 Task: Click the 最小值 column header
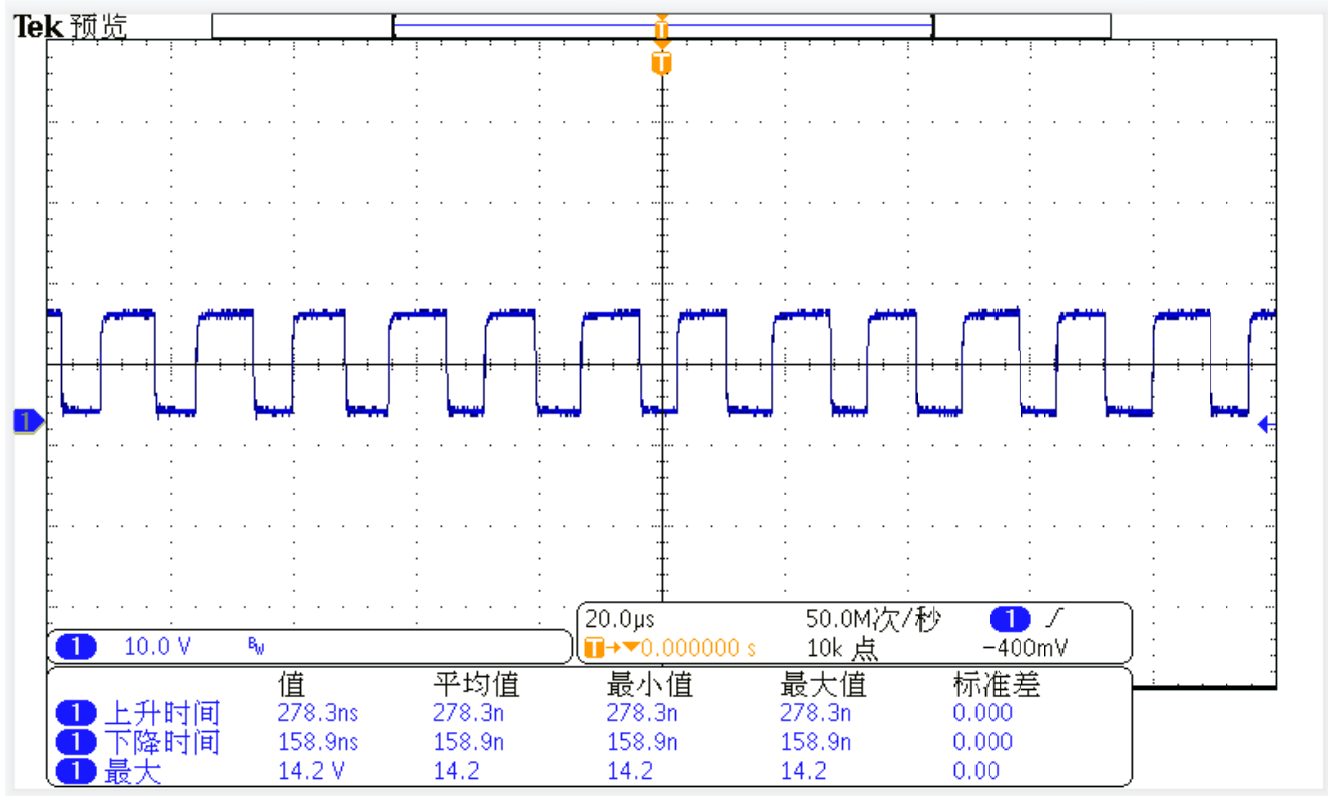pyautogui.click(x=649, y=685)
